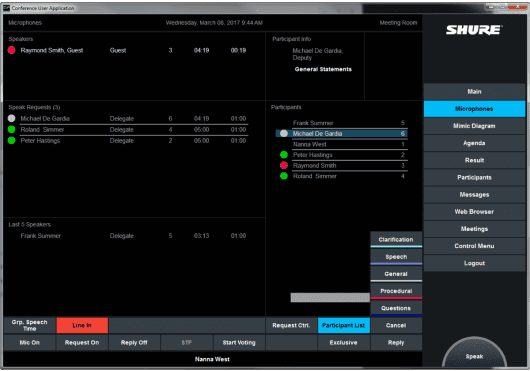
Task: Choose Clarification request type
Action: click(396, 240)
